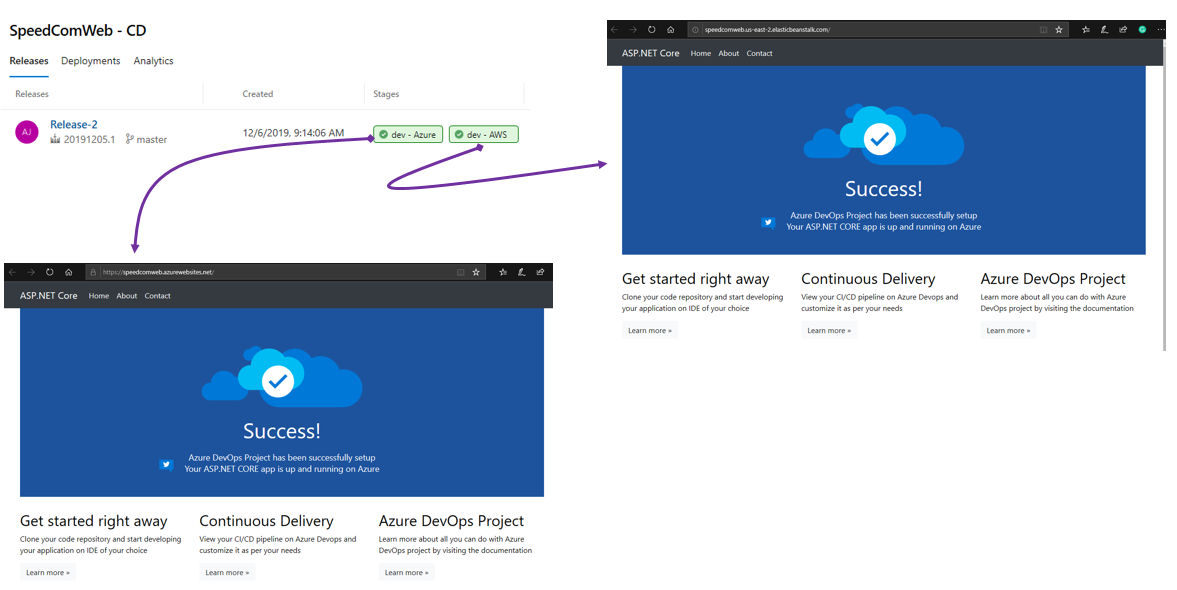
Task: Click refresh icon in the azurewebsites browser
Action: pyautogui.click(x=49, y=272)
